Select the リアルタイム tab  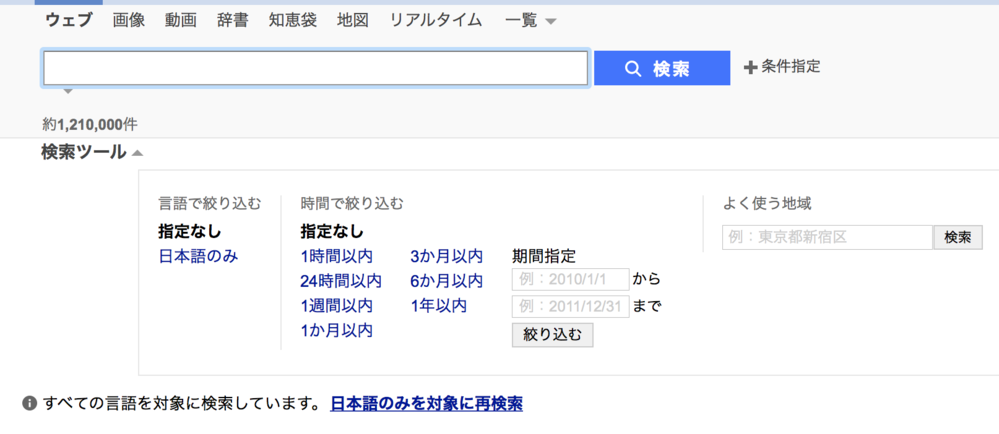[x=435, y=20]
